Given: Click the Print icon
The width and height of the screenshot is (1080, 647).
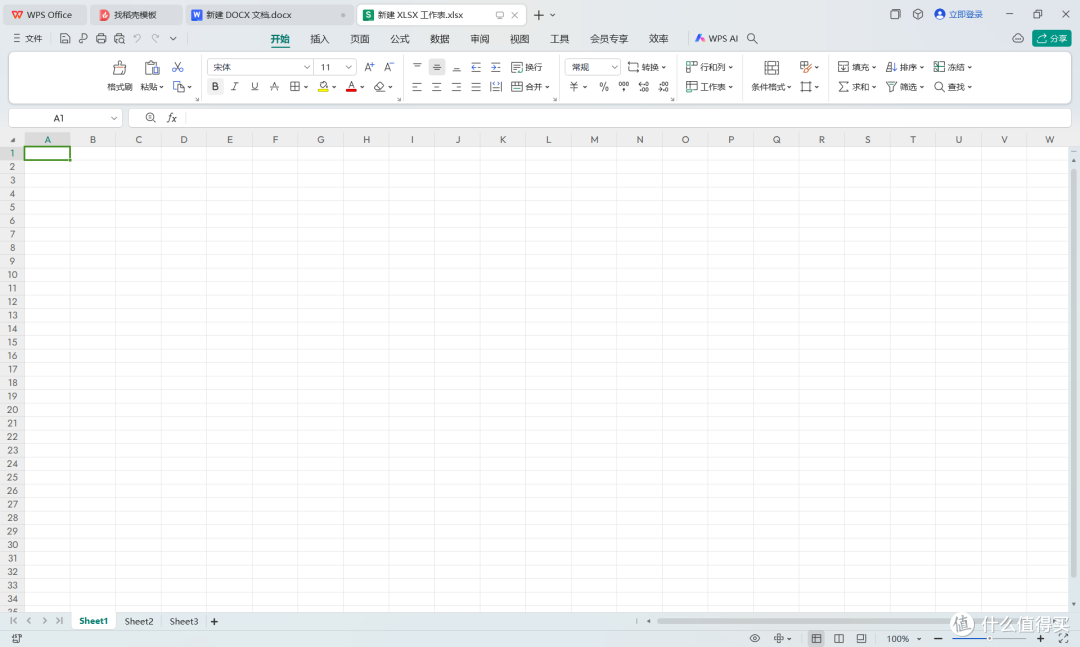Looking at the screenshot, I should (101, 39).
